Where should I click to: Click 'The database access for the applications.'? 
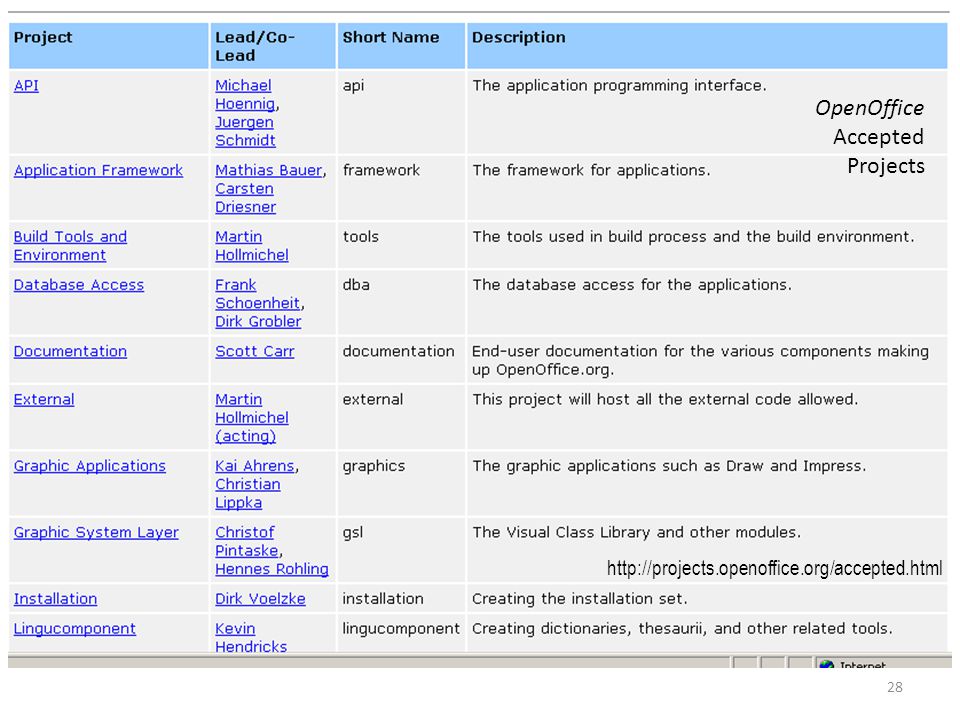632,285
